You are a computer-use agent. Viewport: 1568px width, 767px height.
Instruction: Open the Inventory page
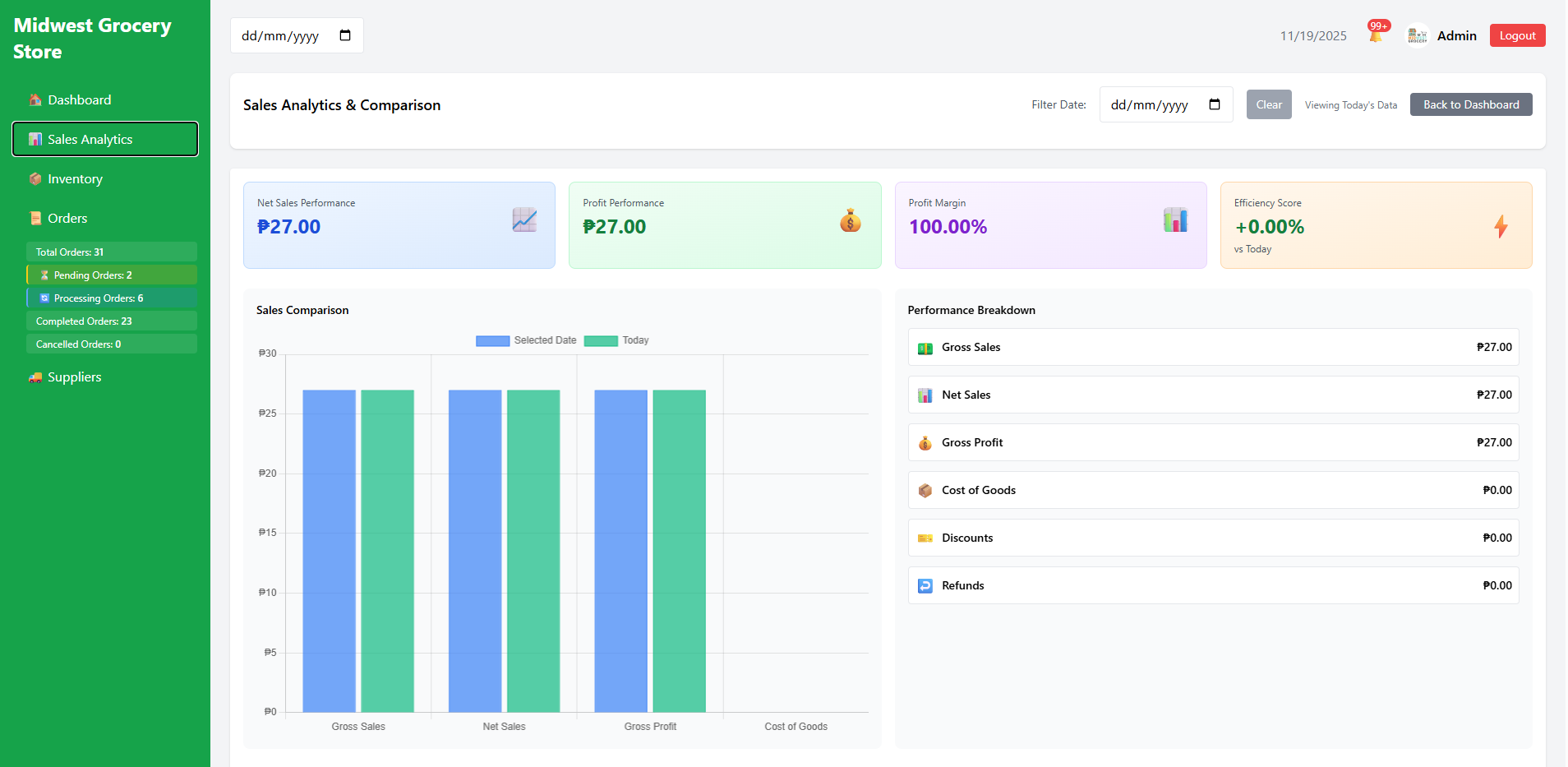(105, 178)
